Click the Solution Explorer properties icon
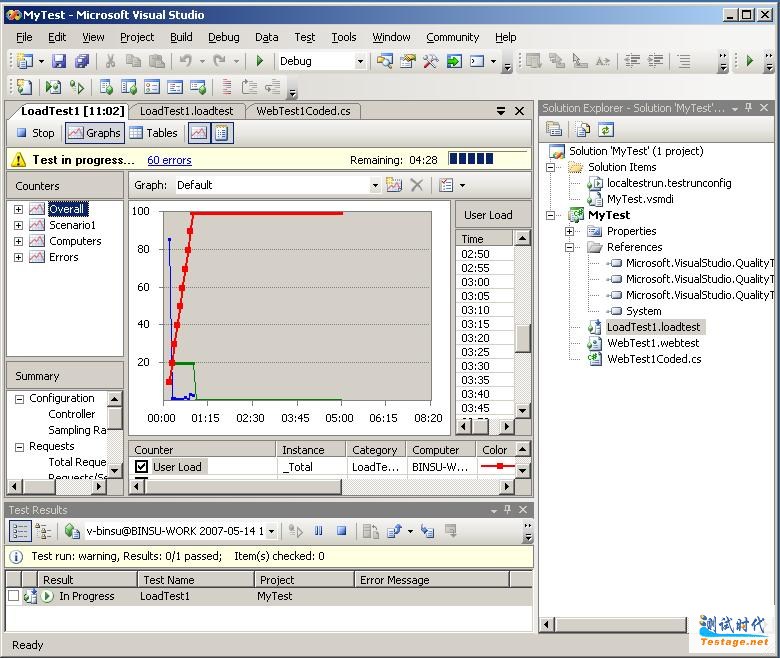Image resolution: width=780 pixels, height=658 pixels. [x=554, y=130]
